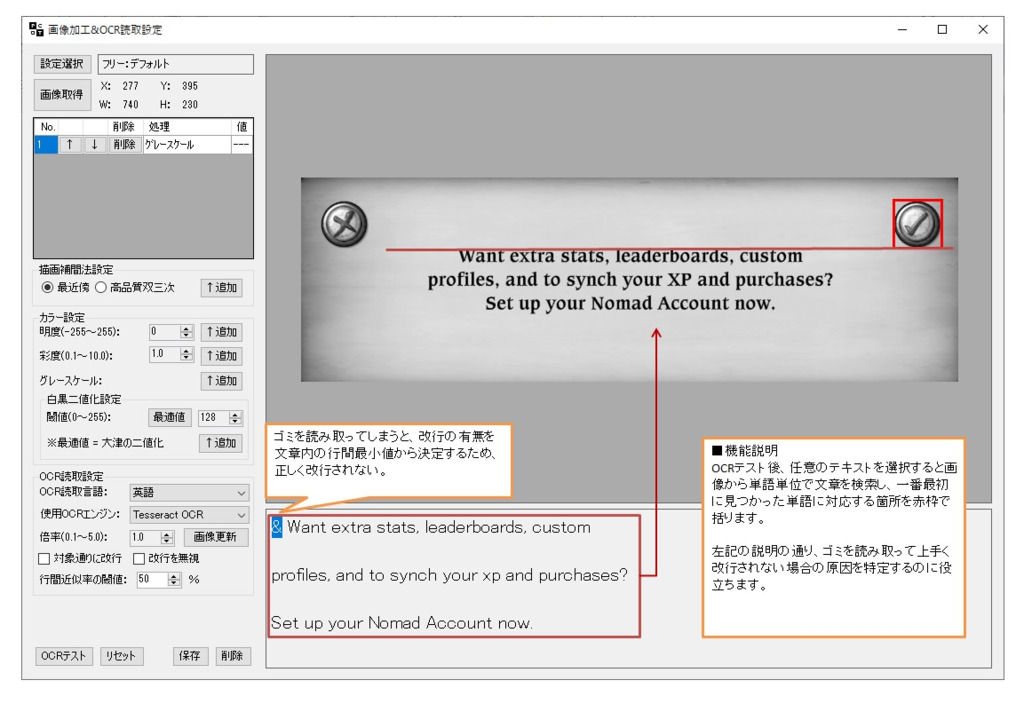Click OCR result line "Set up your Nomad Account now."

402,623
